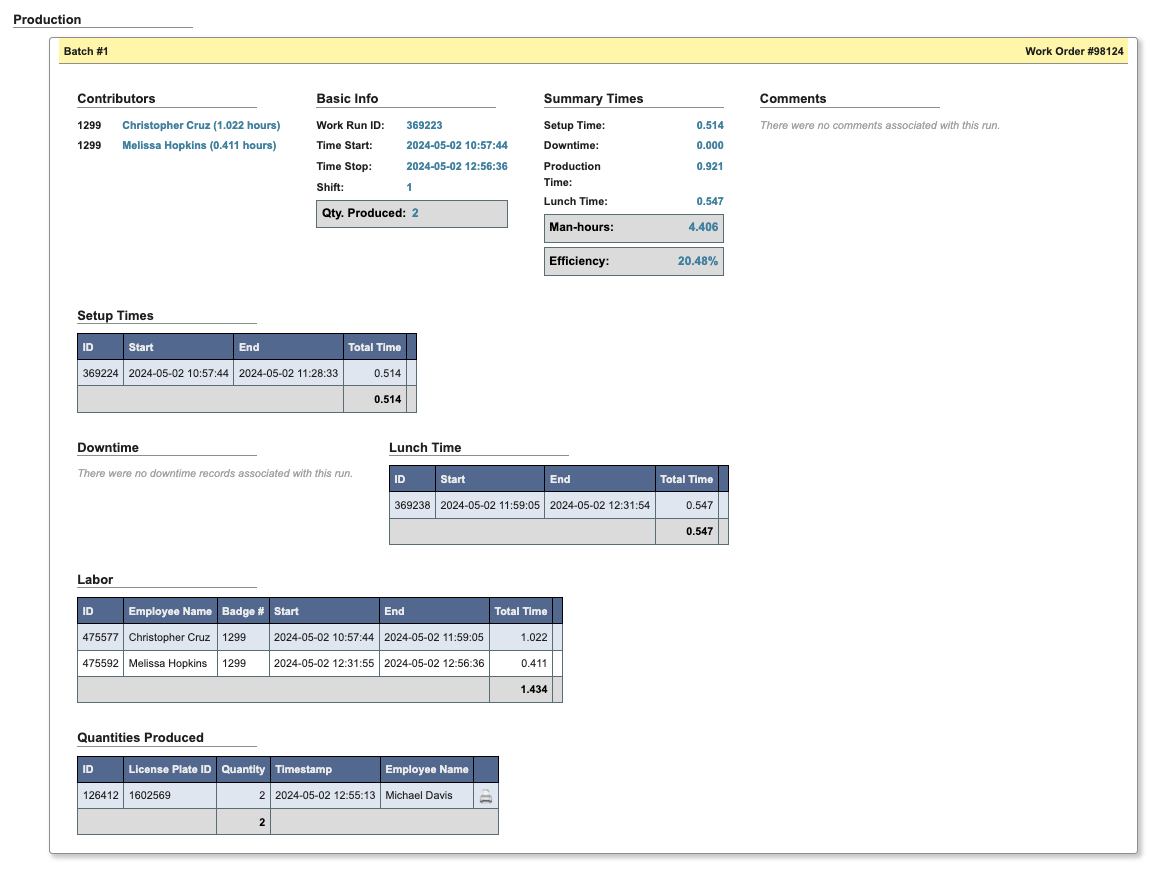1156x873 pixels.
Task: Click Downtime summary value 0.000
Action: point(710,145)
